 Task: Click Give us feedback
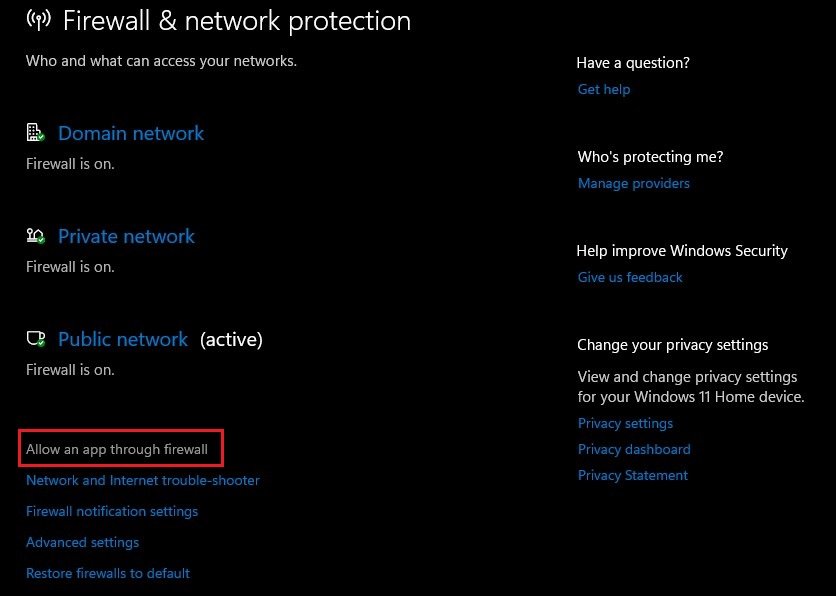(630, 277)
